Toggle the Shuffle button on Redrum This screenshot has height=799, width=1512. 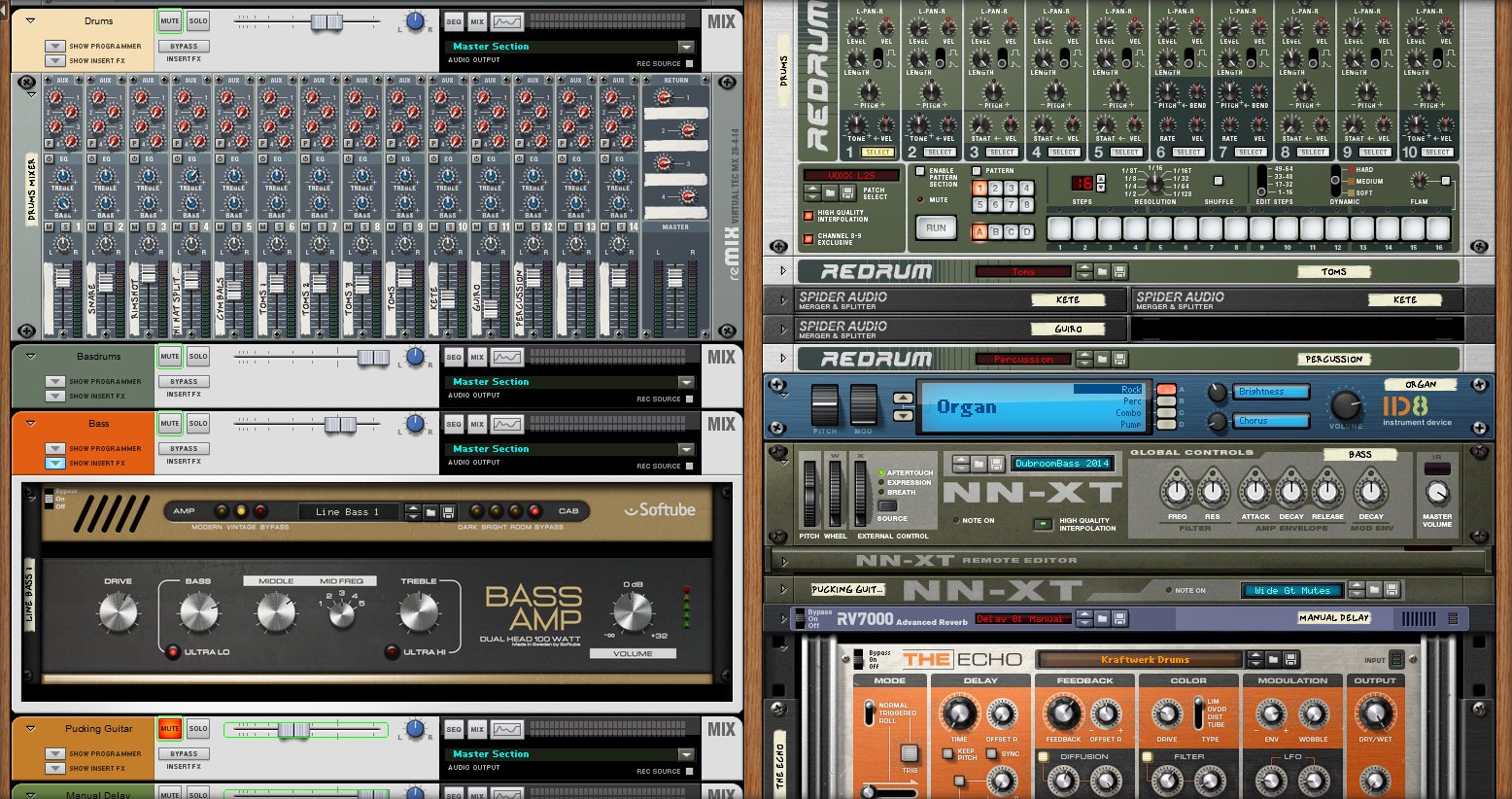[1219, 181]
